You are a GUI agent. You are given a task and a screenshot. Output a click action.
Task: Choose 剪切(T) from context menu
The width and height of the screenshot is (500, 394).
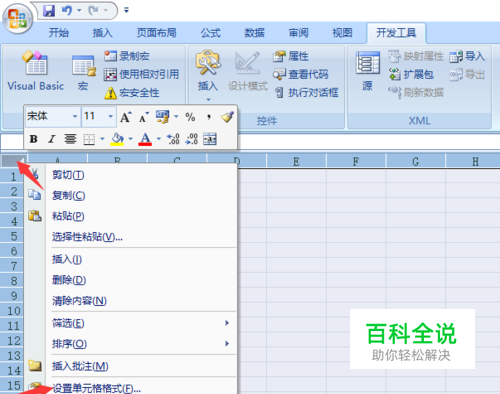(131, 175)
